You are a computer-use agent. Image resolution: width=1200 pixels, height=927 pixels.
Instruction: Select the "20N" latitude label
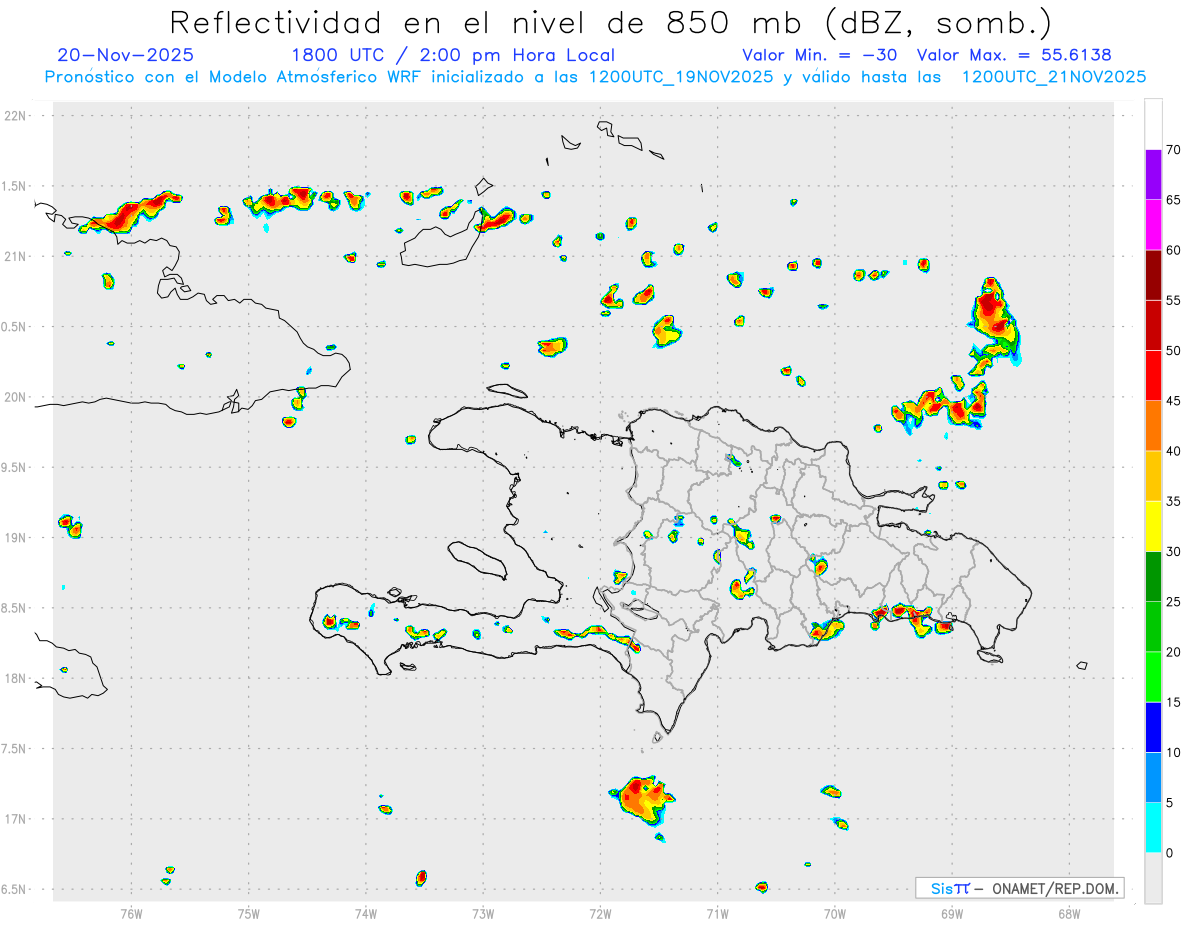click(17, 397)
